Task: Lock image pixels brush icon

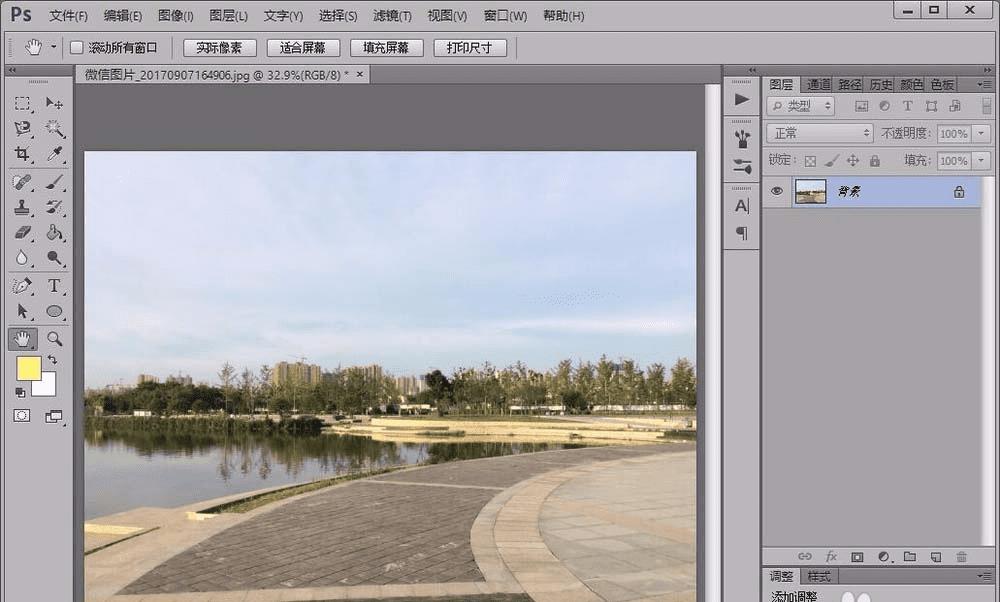Action: [x=832, y=161]
